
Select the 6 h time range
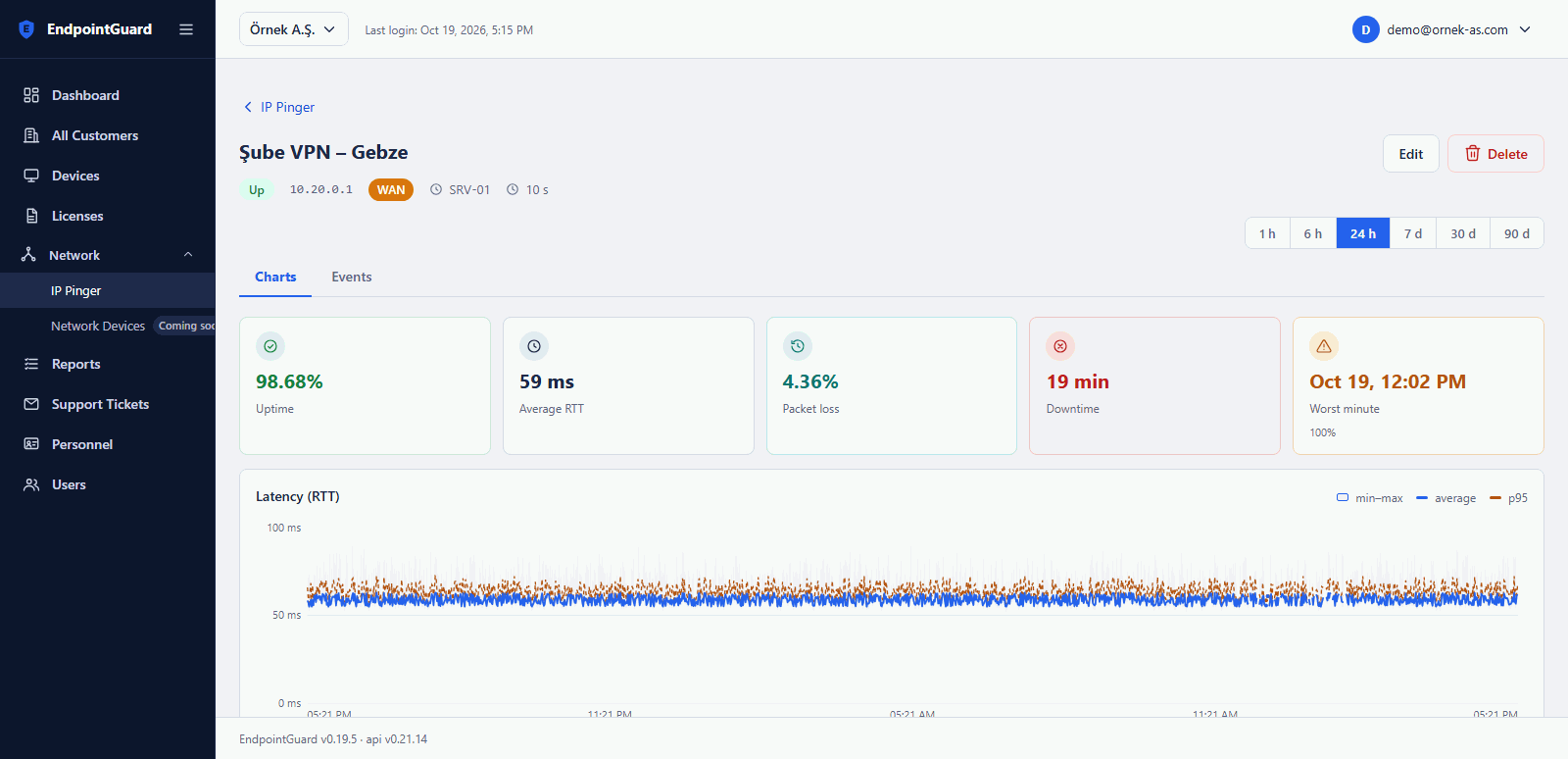point(1313,233)
